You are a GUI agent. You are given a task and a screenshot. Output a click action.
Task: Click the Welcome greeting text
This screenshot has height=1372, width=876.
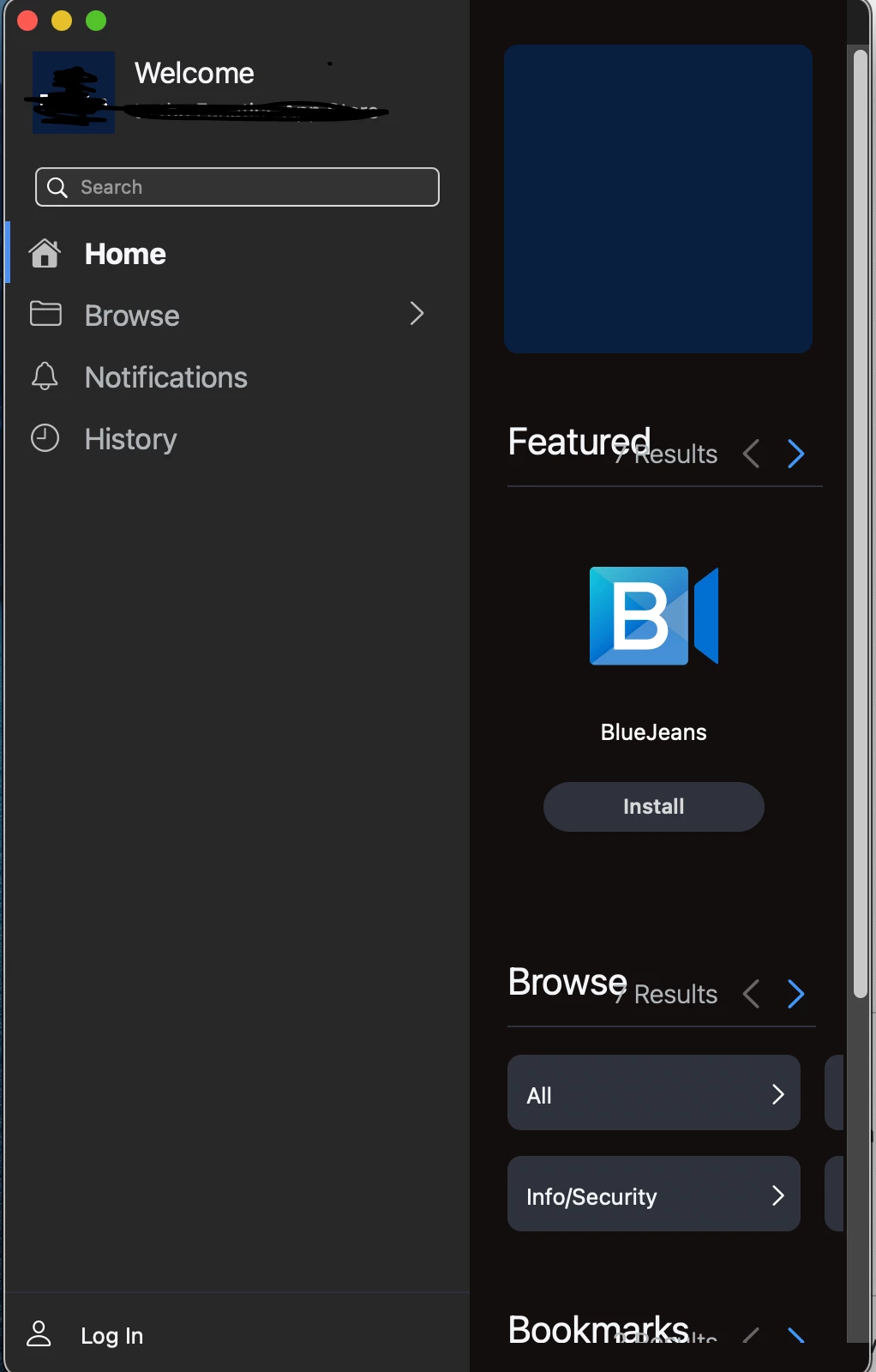coord(195,73)
